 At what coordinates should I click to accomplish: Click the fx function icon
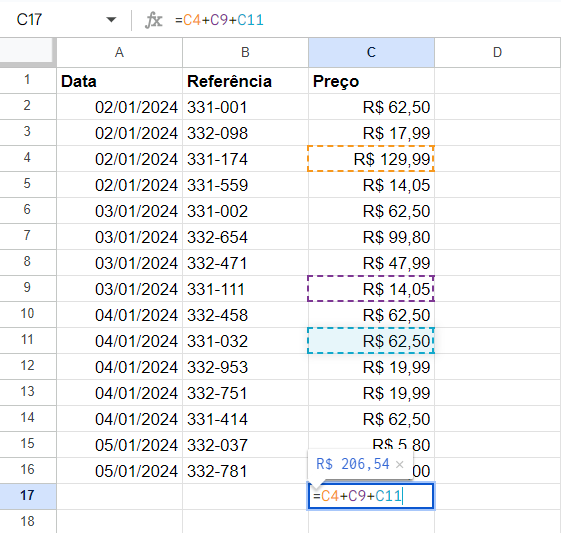tap(153, 20)
